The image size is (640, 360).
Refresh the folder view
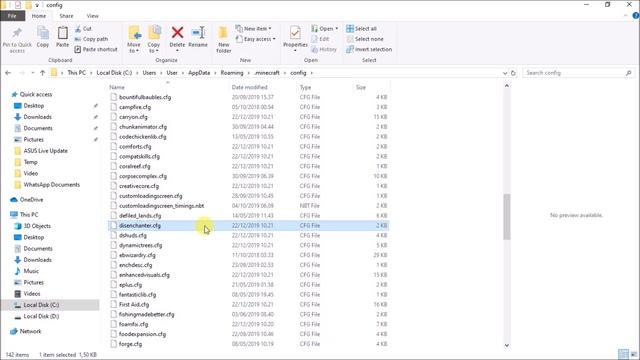(x=513, y=73)
